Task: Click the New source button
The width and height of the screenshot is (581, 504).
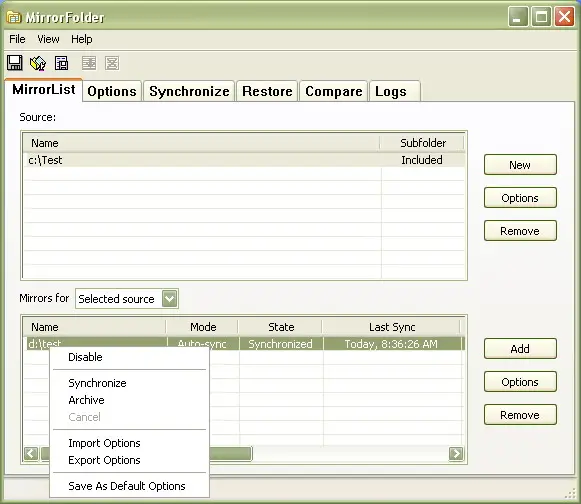Action: pyautogui.click(x=520, y=165)
